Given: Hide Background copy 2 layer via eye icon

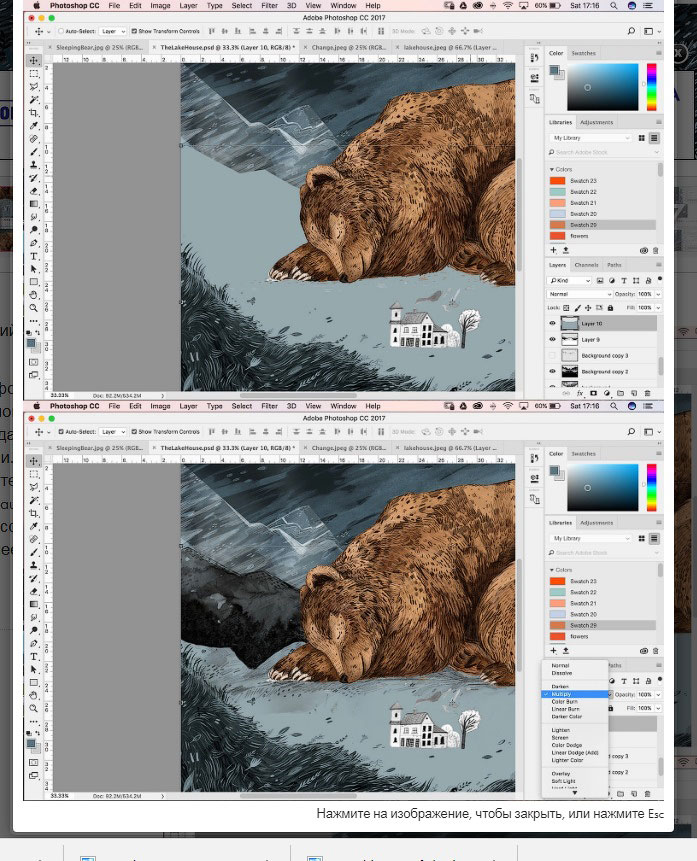Looking at the screenshot, I should point(553,371).
